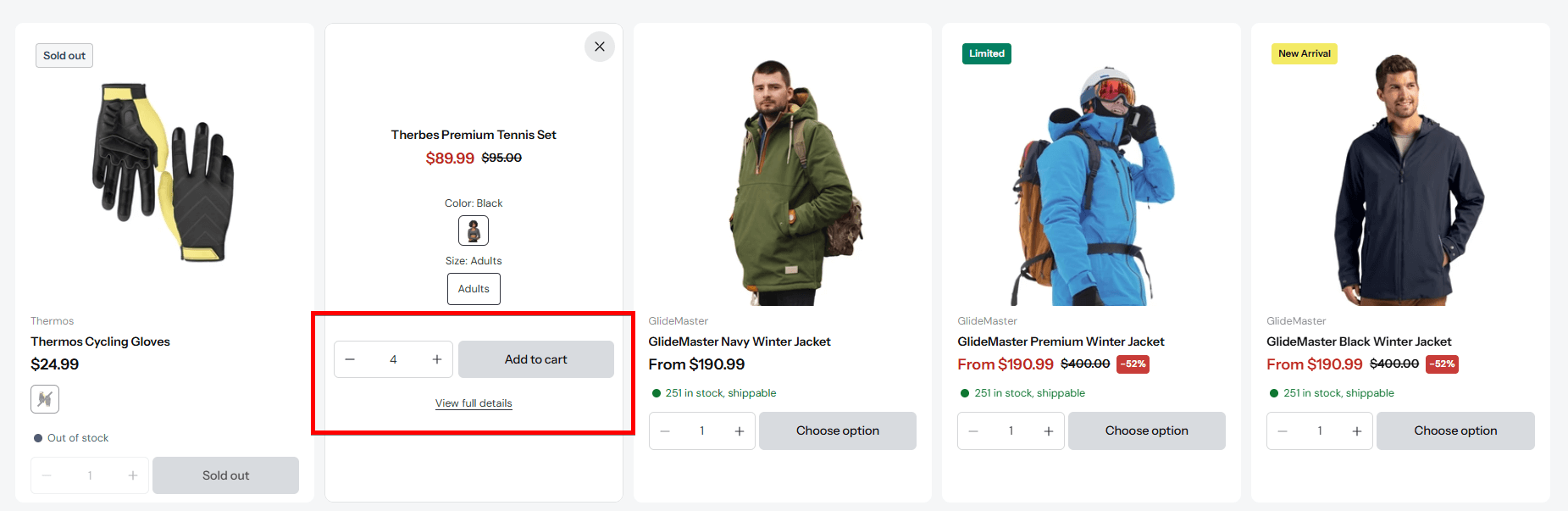Select the Black color swatch

[474, 231]
